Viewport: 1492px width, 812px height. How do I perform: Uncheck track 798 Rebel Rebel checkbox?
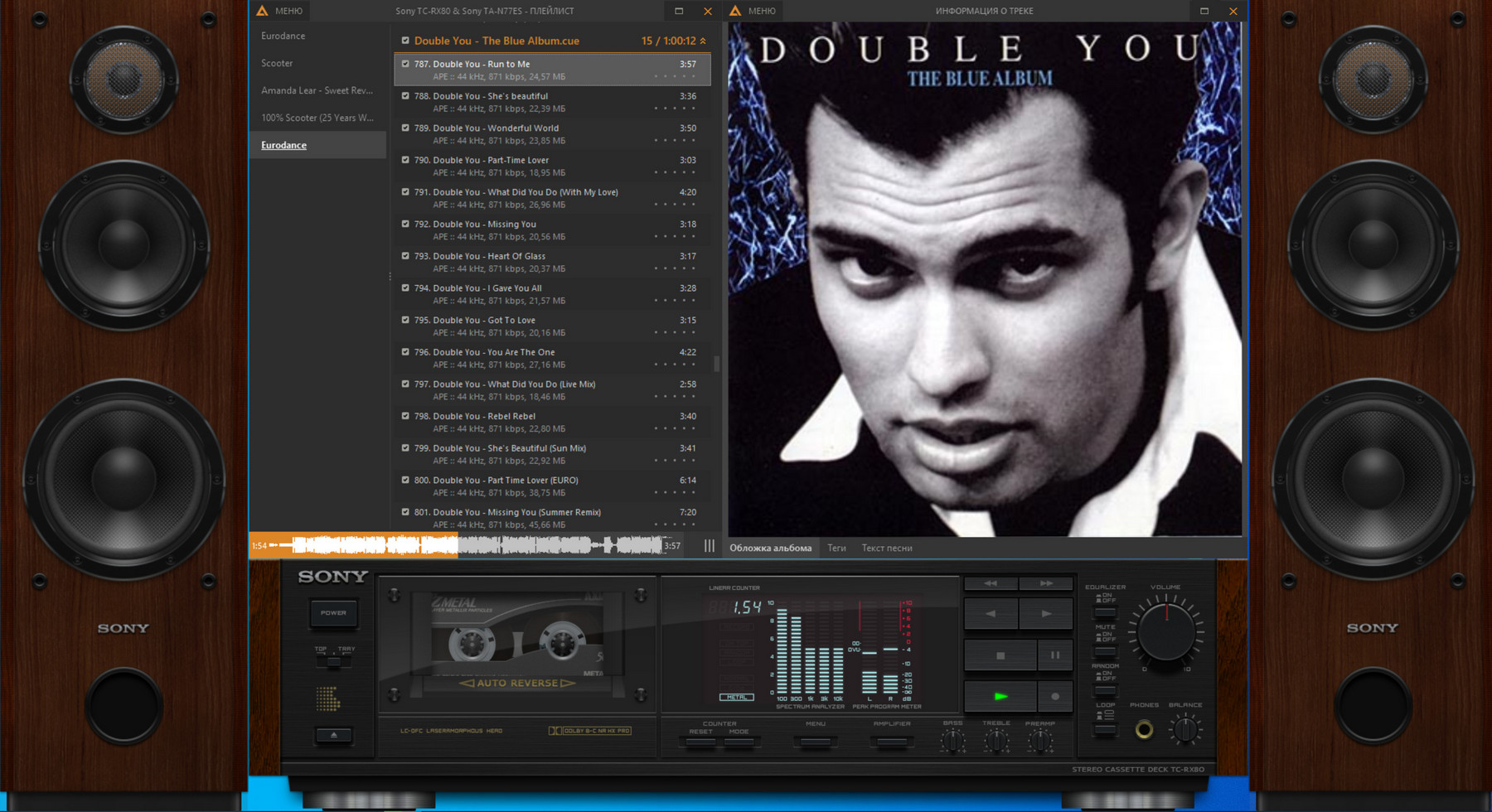(x=405, y=416)
